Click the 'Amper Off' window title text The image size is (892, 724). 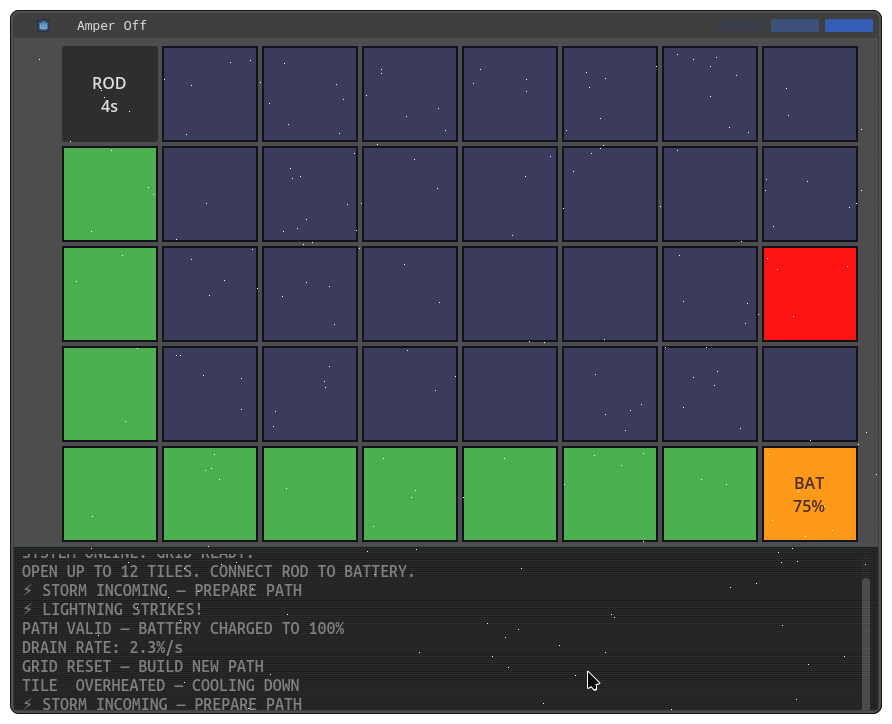pyautogui.click(x=112, y=26)
